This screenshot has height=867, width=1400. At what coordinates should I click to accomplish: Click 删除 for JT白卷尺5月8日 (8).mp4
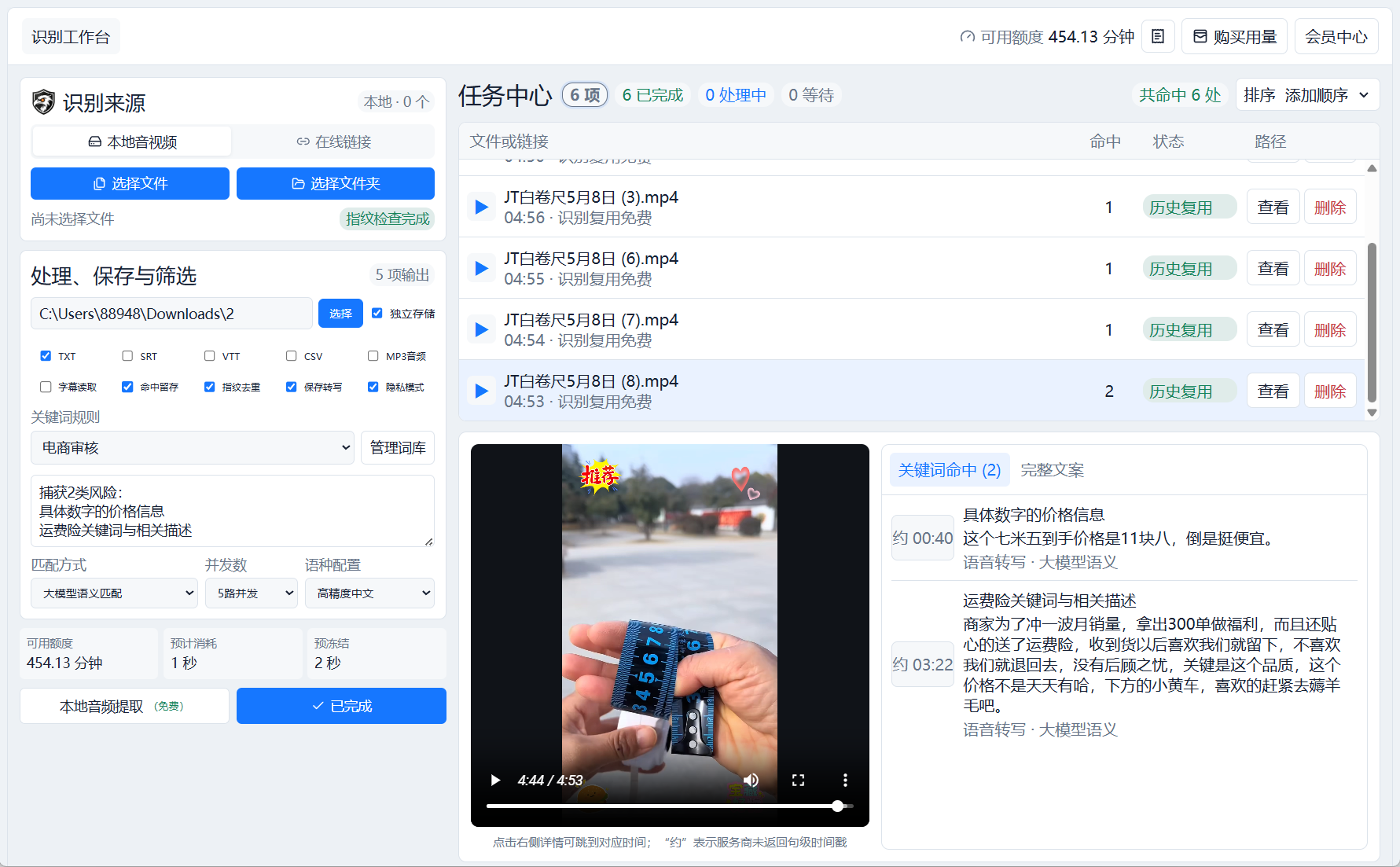(1330, 391)
